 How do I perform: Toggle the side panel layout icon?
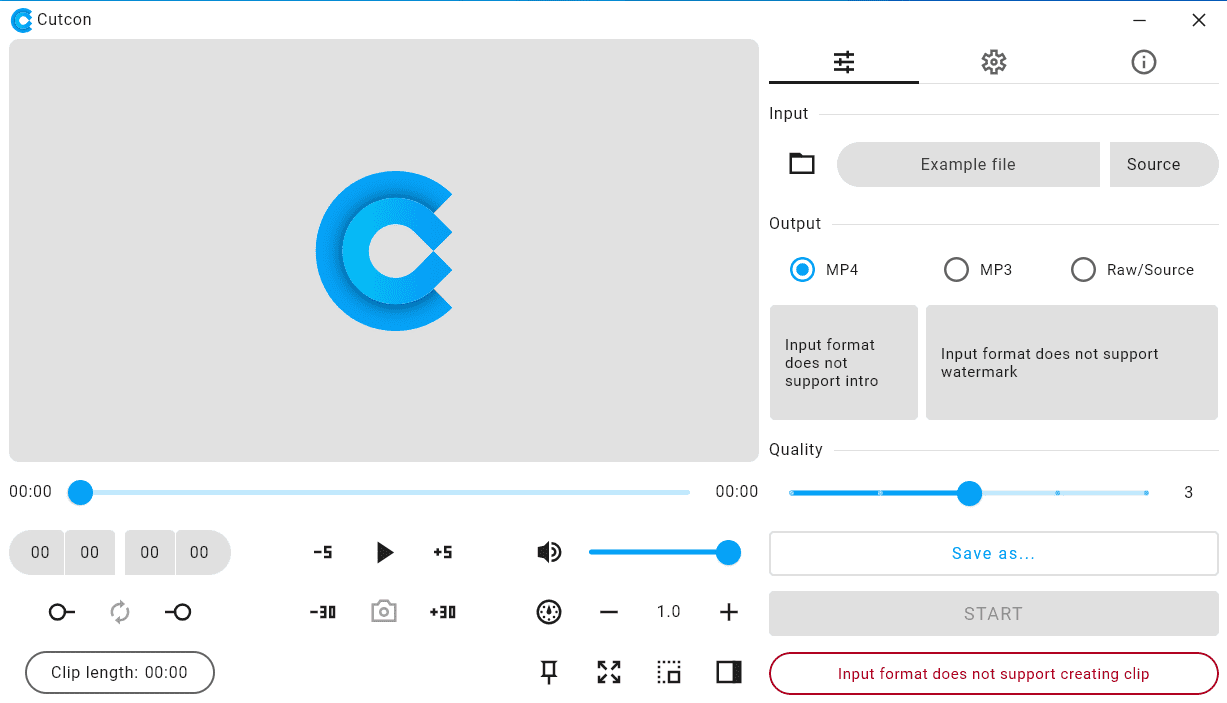pos(729,673)
